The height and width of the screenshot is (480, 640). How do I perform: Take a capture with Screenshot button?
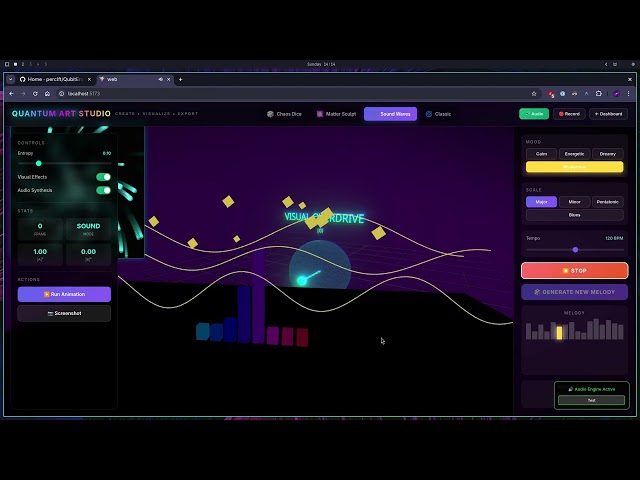point(64,313)
